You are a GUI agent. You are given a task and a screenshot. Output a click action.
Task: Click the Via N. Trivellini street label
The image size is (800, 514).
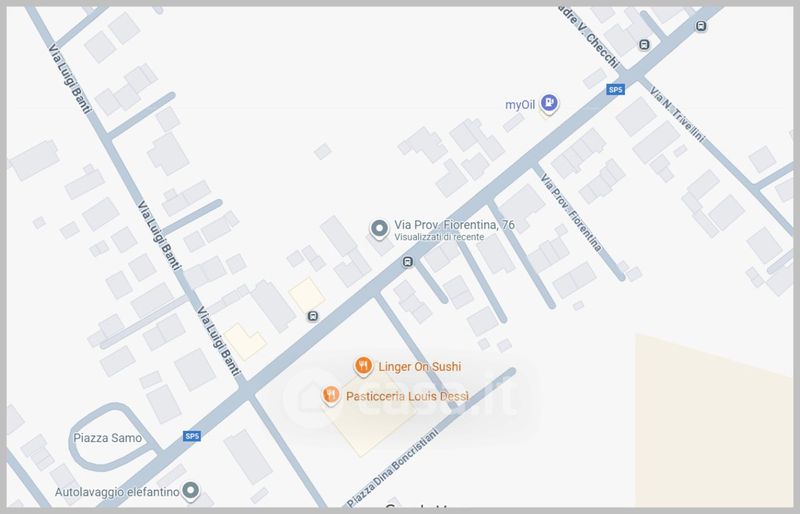point(677,114)
